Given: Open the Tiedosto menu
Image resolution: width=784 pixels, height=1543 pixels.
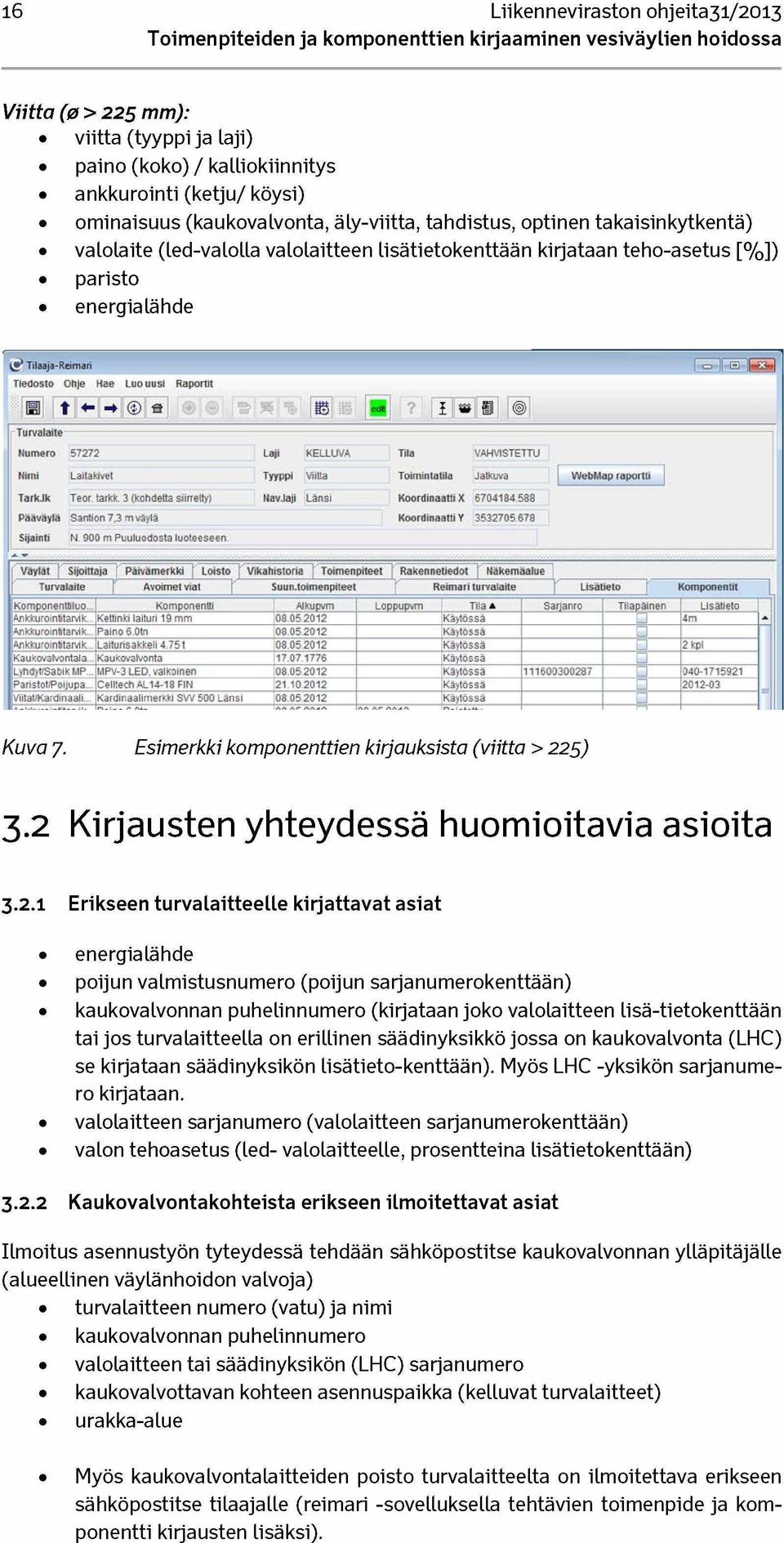Looking at the screenshot, I should [x=33, y=384].
